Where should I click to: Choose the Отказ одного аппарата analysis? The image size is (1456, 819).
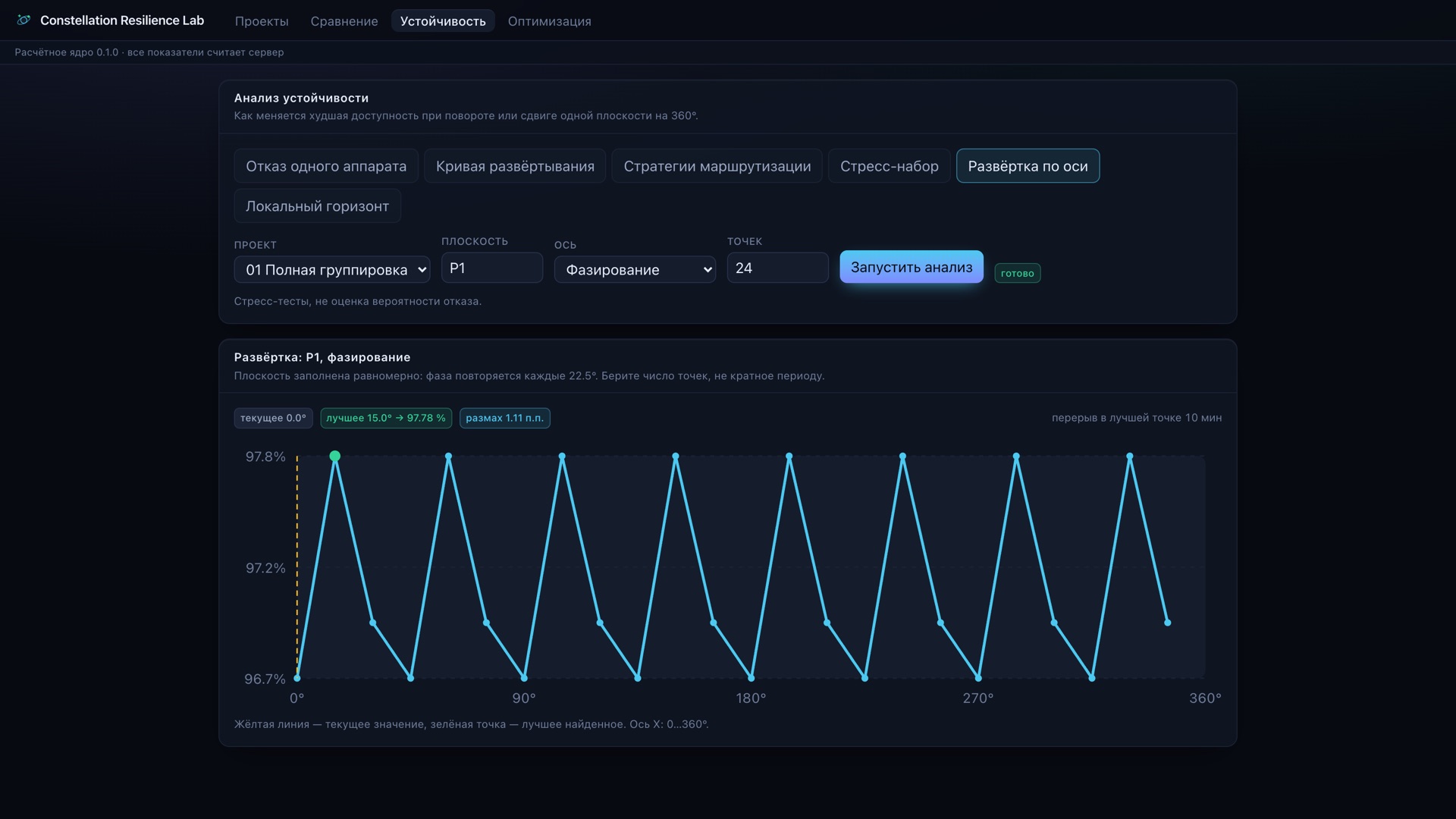coord(326,166)
